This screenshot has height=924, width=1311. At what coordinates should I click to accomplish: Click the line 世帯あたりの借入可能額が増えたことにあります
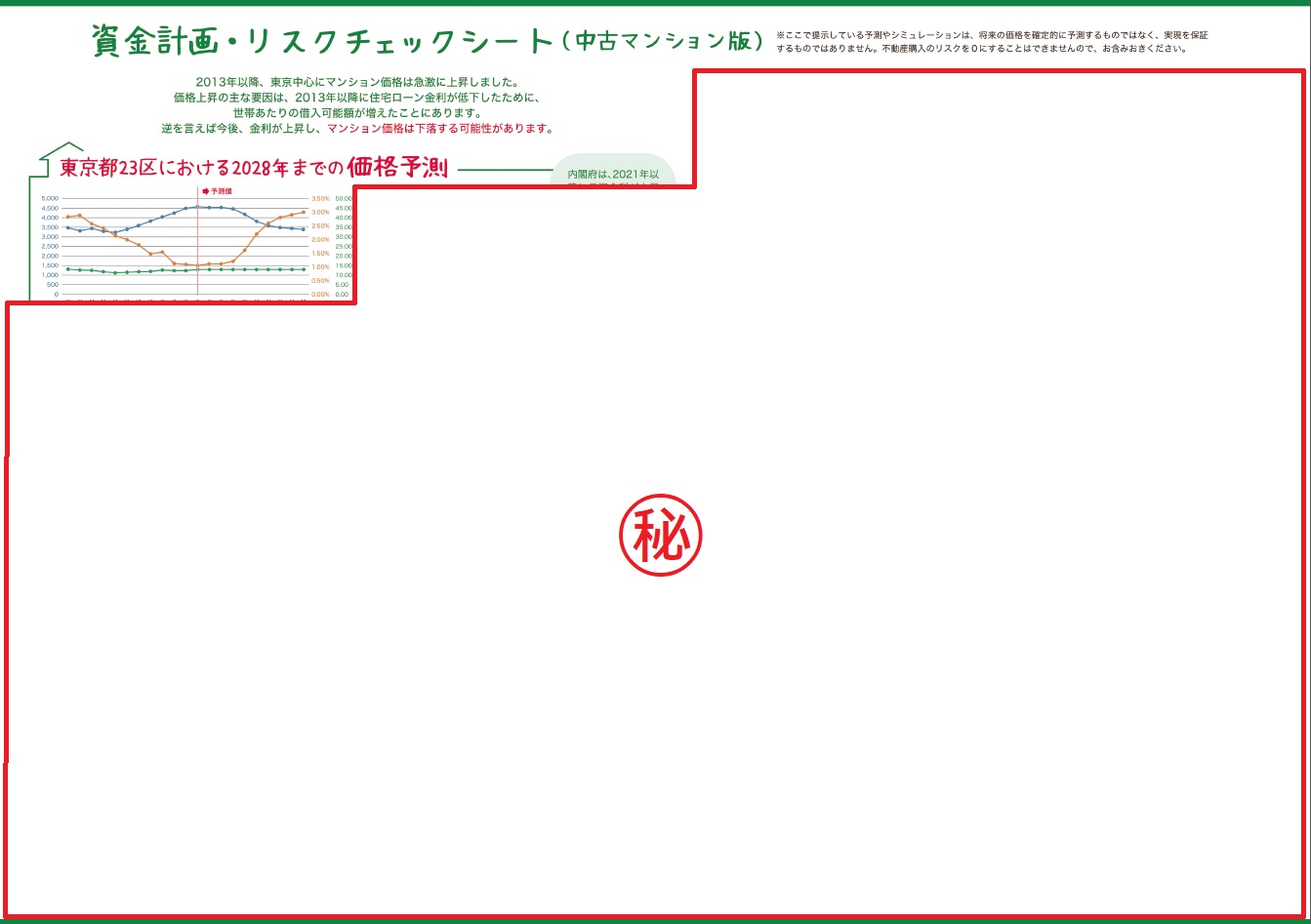356,113
